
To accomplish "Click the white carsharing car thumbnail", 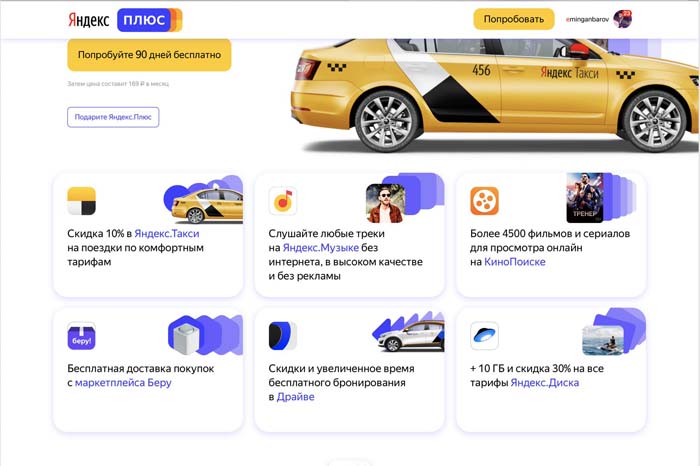I will pyautogui.click(x=411, y=335).
